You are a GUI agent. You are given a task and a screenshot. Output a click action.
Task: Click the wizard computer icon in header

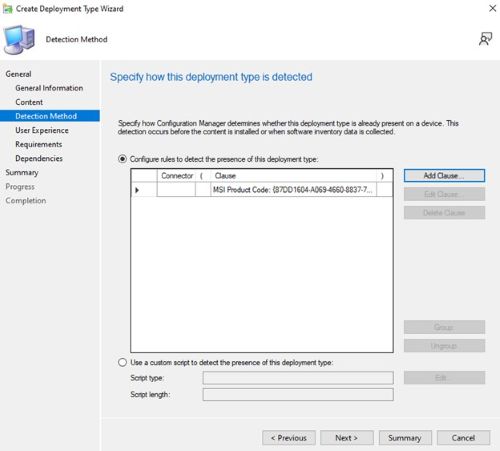click(x=19, y=40)
